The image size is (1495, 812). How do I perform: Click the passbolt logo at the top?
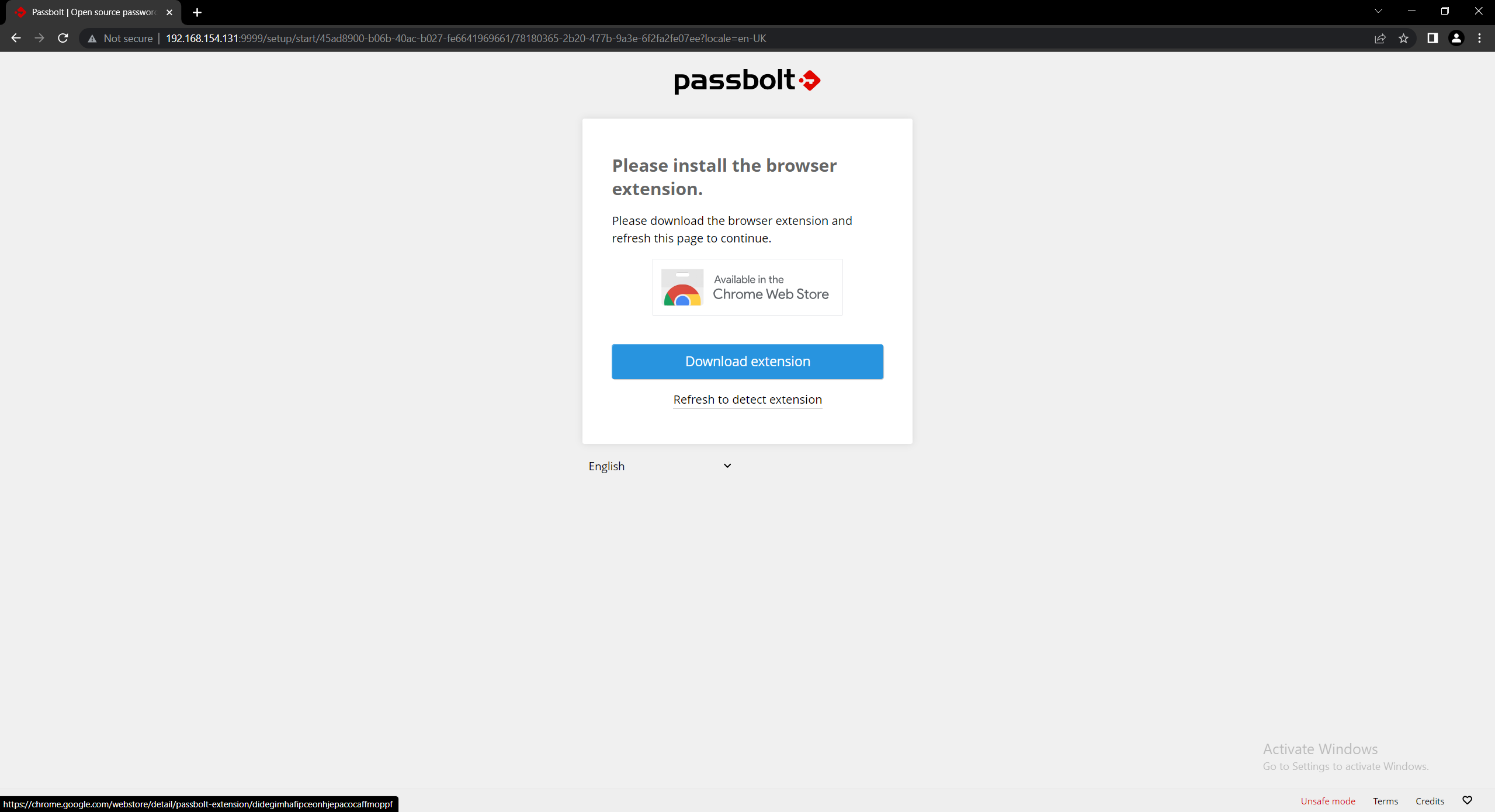pyautogui.click(x=747, y=81)
